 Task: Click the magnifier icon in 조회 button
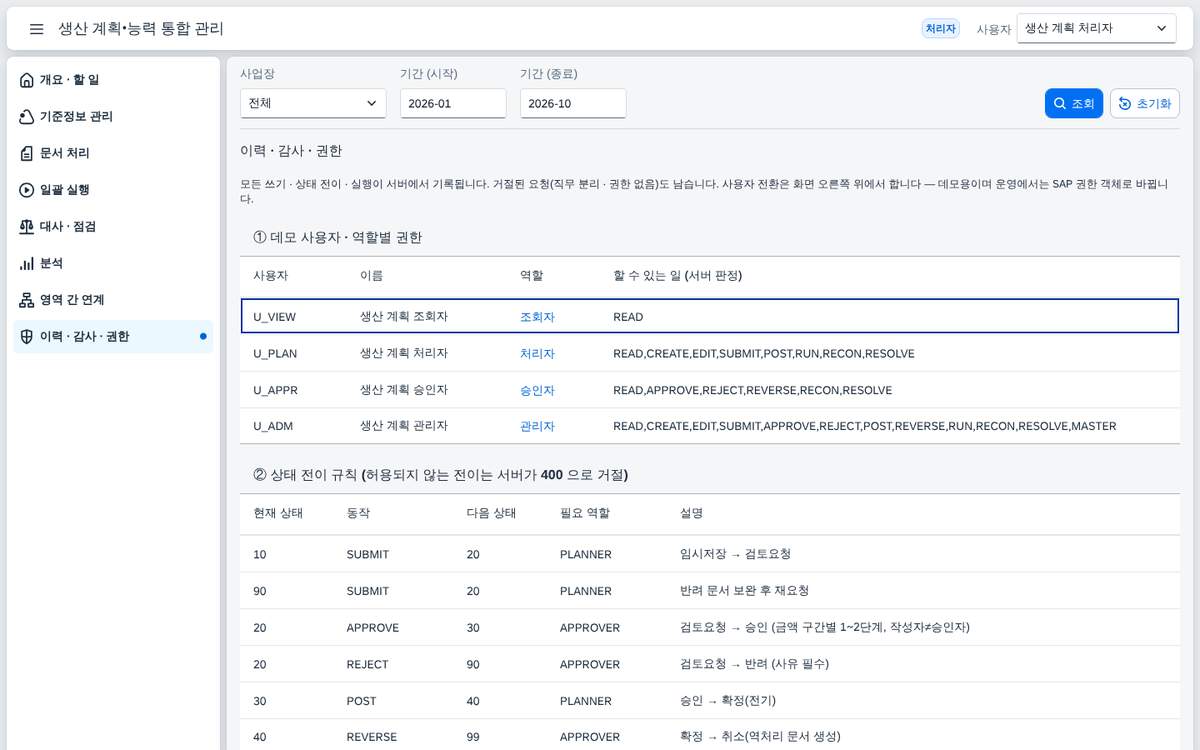[x=1060, y=104]
